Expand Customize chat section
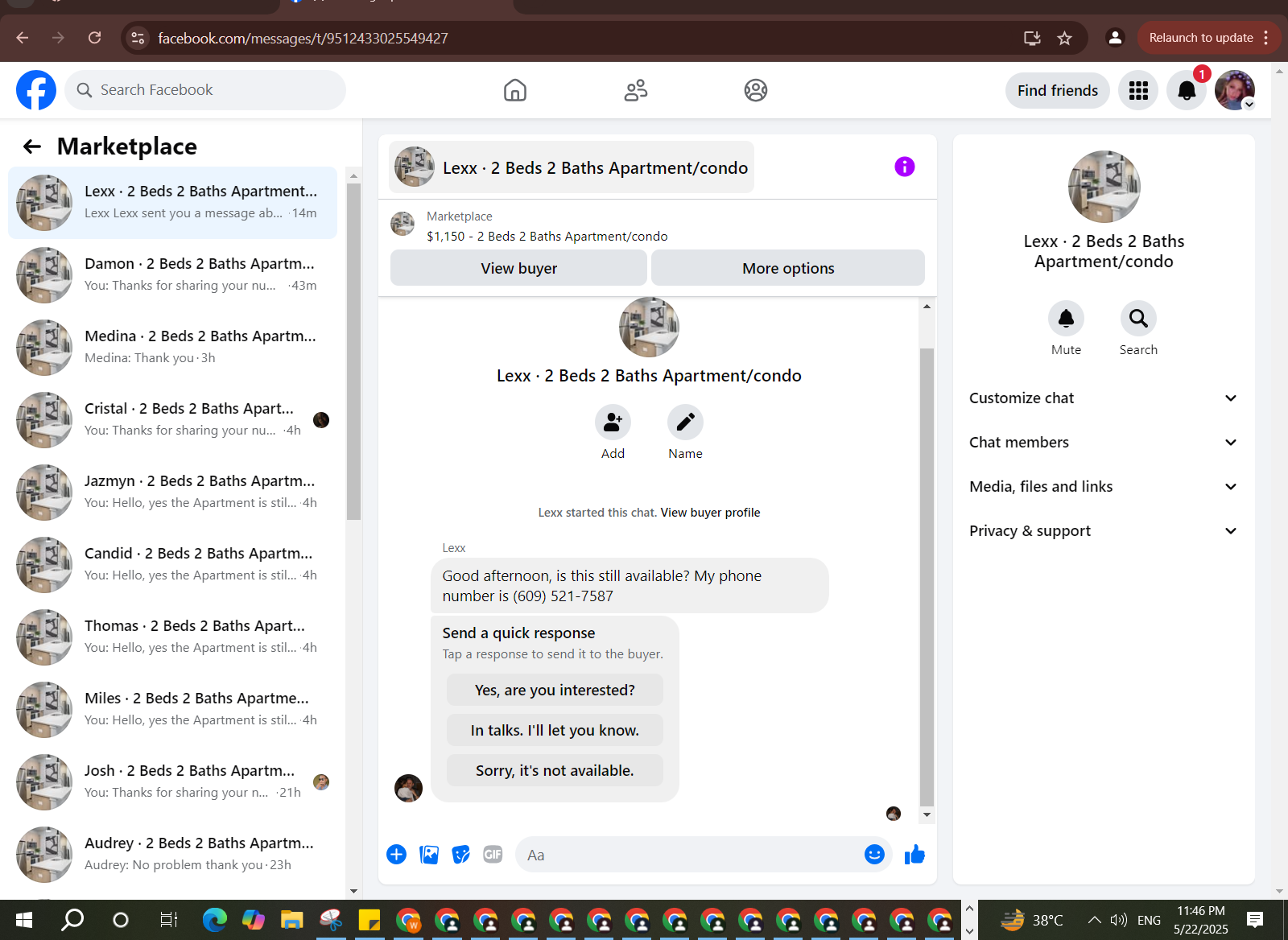The image size is (1288, 940). pyautogui.click(x=1103, y=398)
